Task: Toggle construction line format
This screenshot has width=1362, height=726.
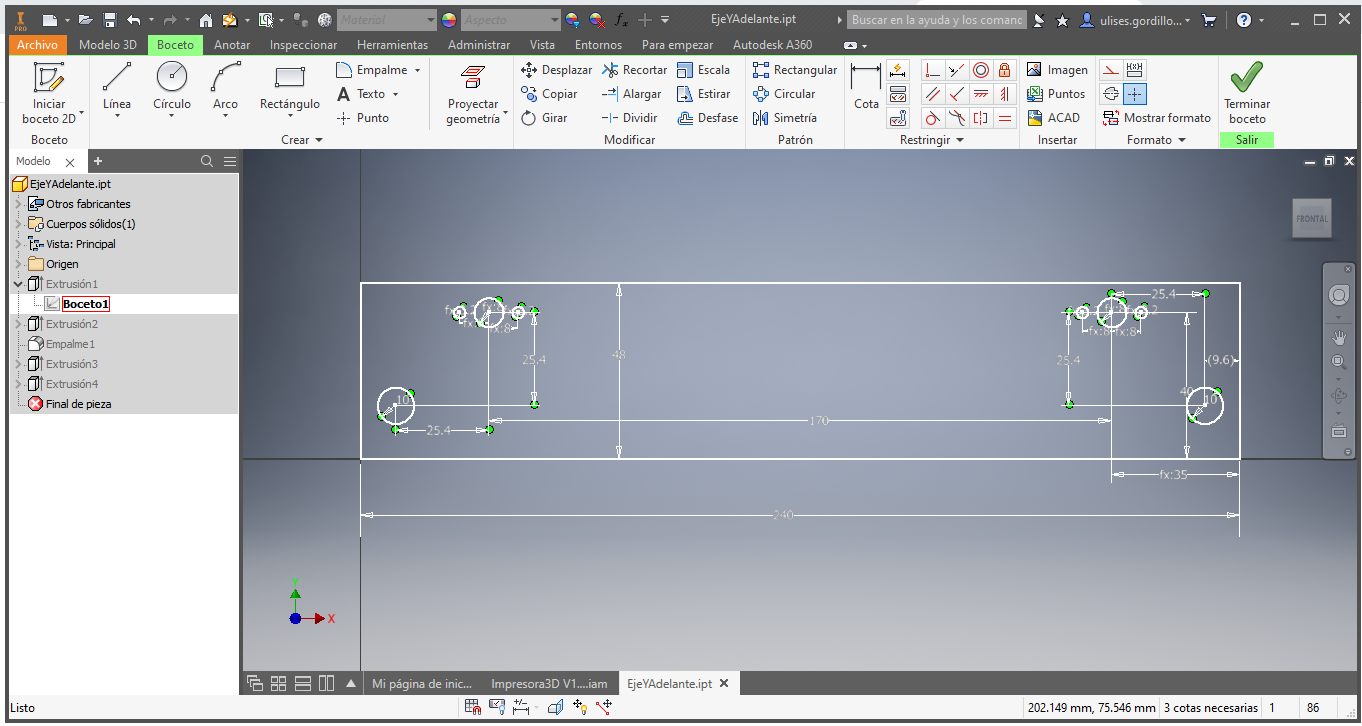Action: coord(1110,70)
